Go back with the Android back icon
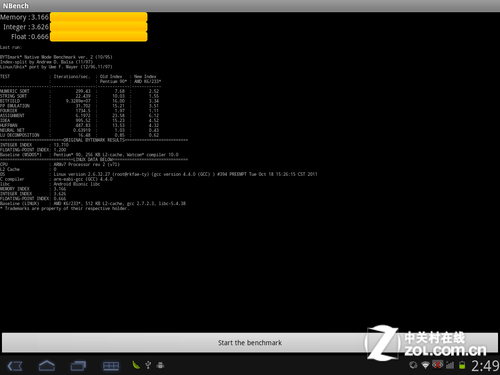500x375 pixels. coord(15,366)
